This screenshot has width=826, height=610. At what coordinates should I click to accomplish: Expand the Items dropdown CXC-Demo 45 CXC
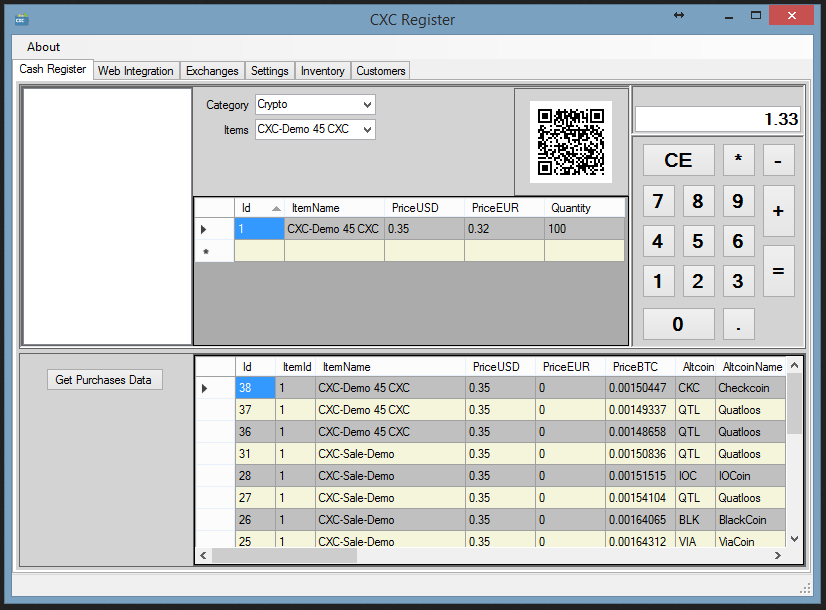[315, 129]
